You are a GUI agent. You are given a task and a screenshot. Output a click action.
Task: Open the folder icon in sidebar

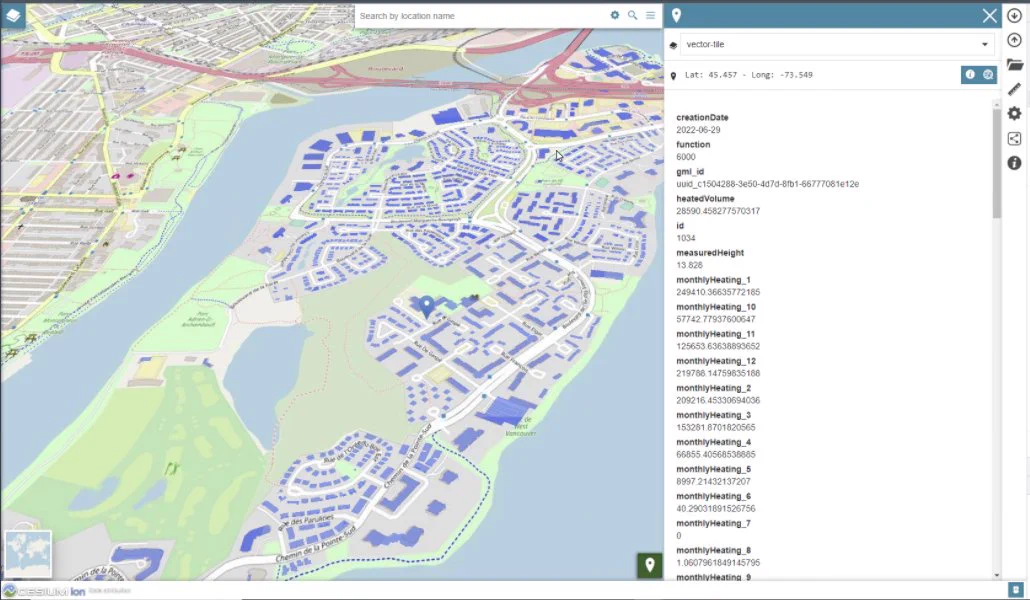pyautogui.click(x=1014, y=64)
